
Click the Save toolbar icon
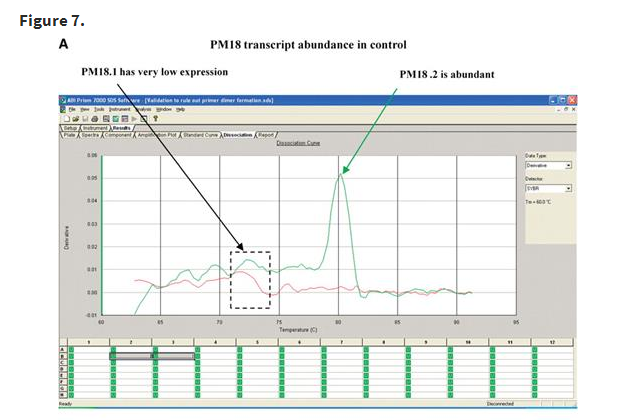[x=83, y=117]
